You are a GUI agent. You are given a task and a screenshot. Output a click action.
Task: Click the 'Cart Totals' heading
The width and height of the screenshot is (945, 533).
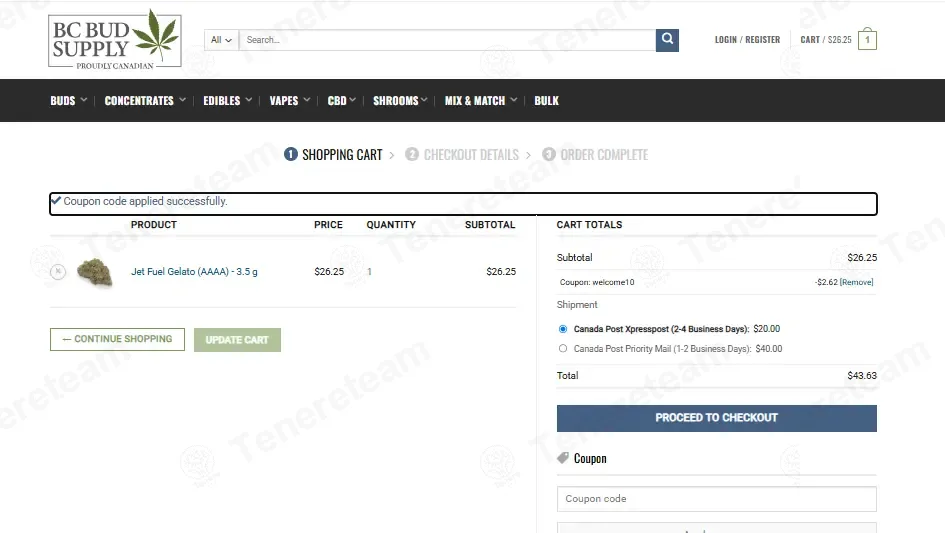tap(589, 225)
